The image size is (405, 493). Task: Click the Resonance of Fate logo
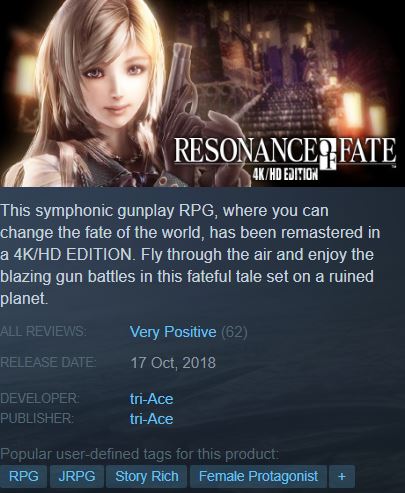pyautogui.click(x=285, y=152)
